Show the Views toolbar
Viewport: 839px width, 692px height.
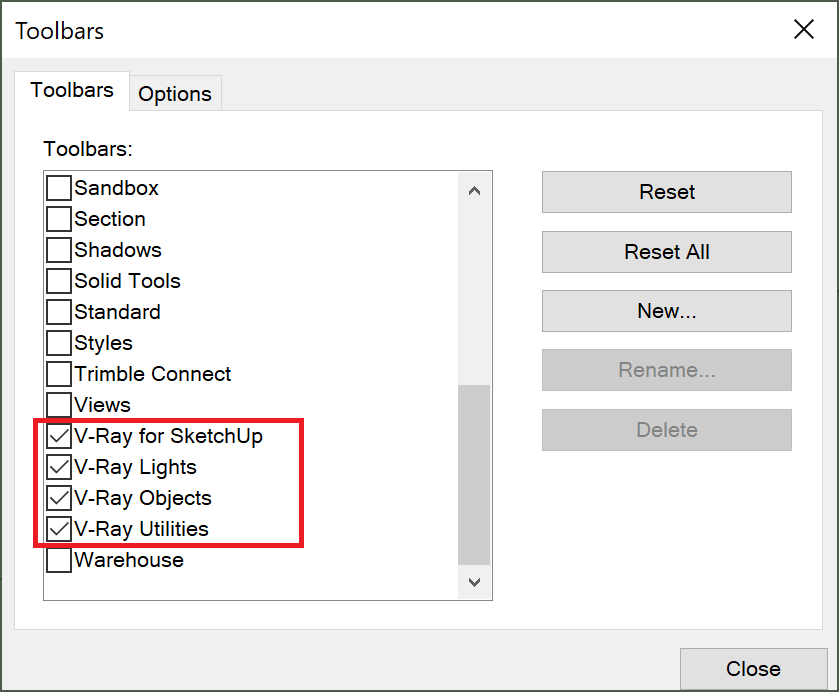click(x=59, y=405)
